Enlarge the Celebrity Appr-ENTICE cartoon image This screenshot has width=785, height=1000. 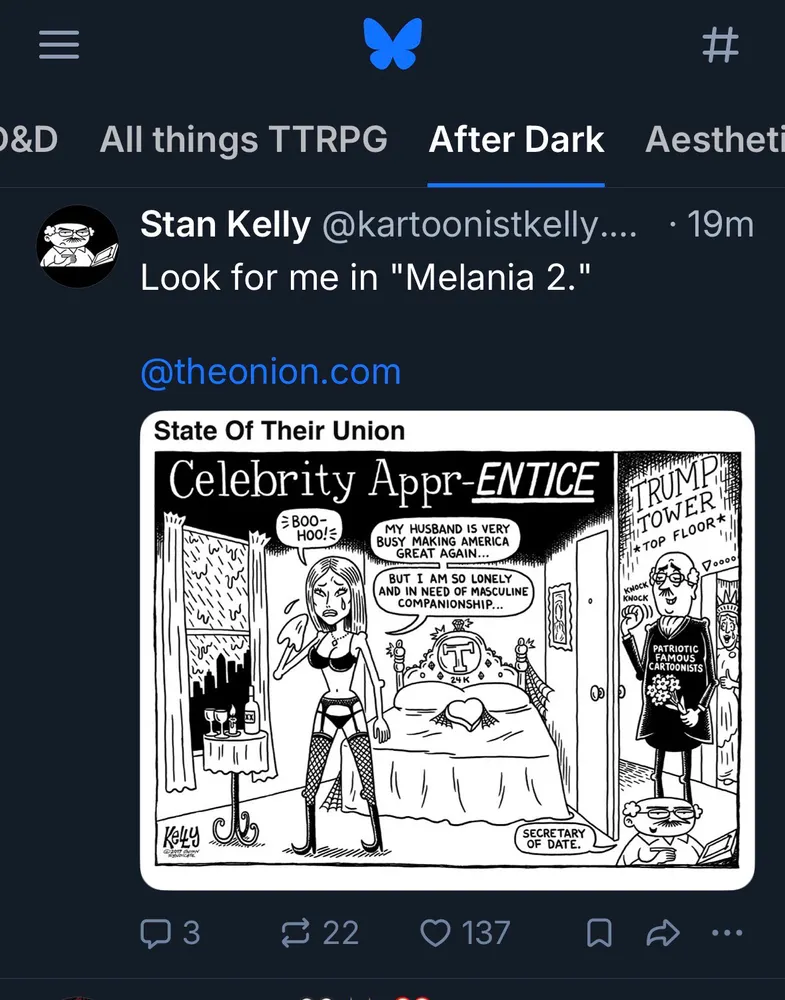click(x=447, y=650)
